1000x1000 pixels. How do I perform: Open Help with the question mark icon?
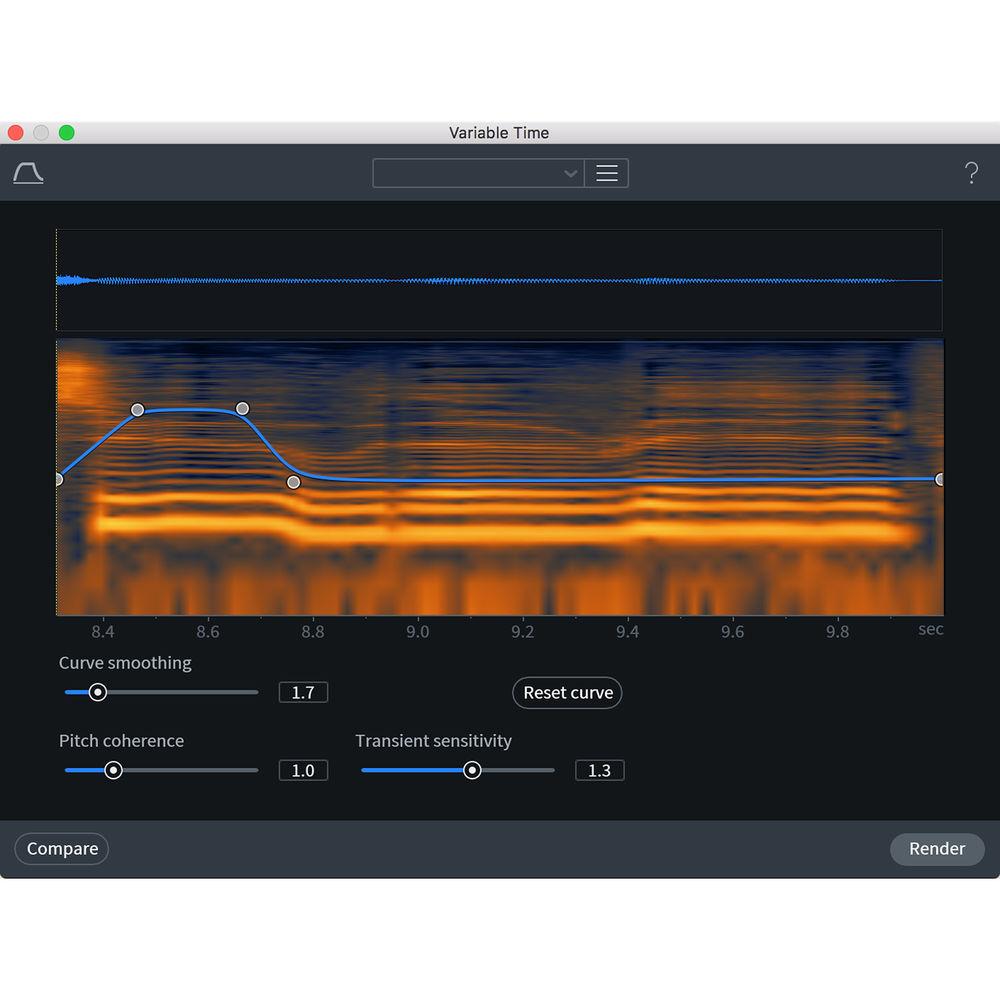971,172
